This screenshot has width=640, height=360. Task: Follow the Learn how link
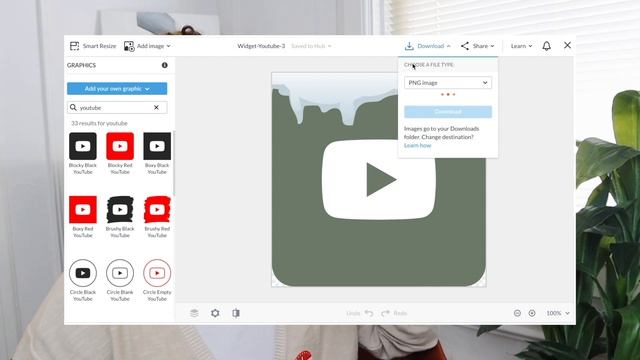(417, 145)
